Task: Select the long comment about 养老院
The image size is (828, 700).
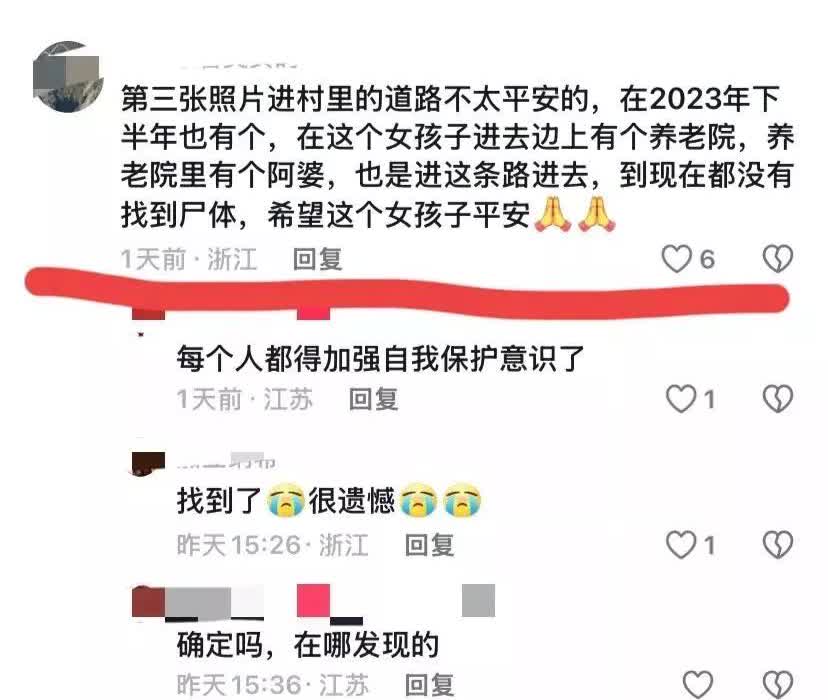Action: coord(457,157)
